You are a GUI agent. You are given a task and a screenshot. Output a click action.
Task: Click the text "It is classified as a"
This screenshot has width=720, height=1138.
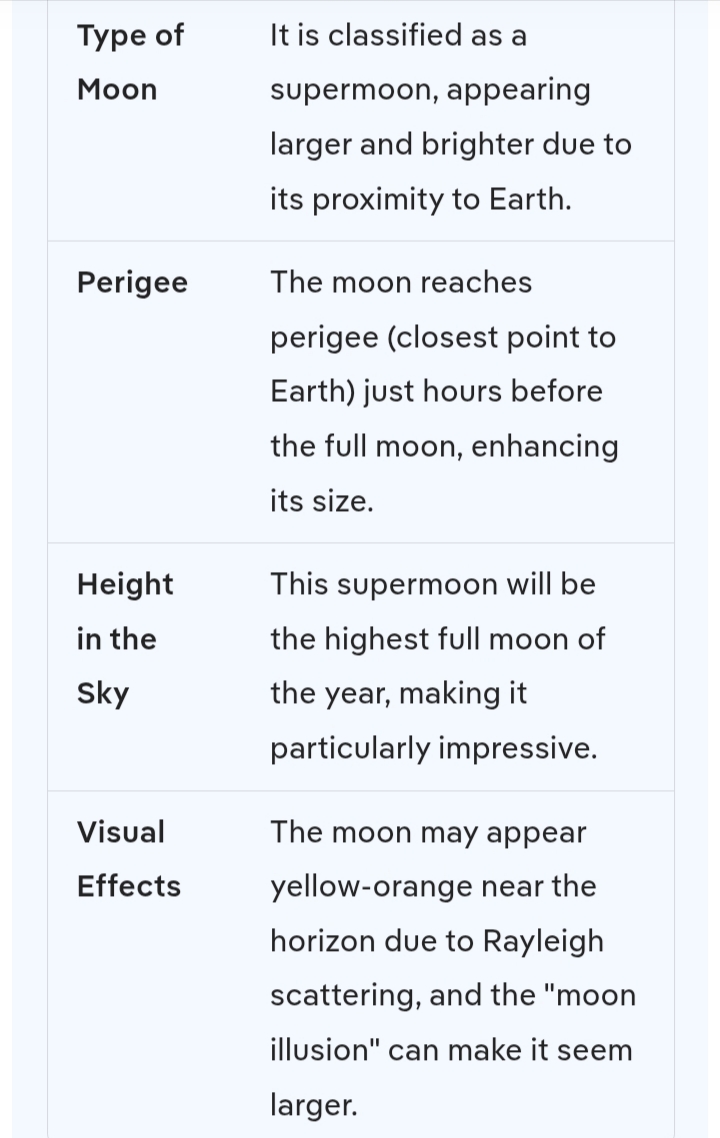(398, 35)
